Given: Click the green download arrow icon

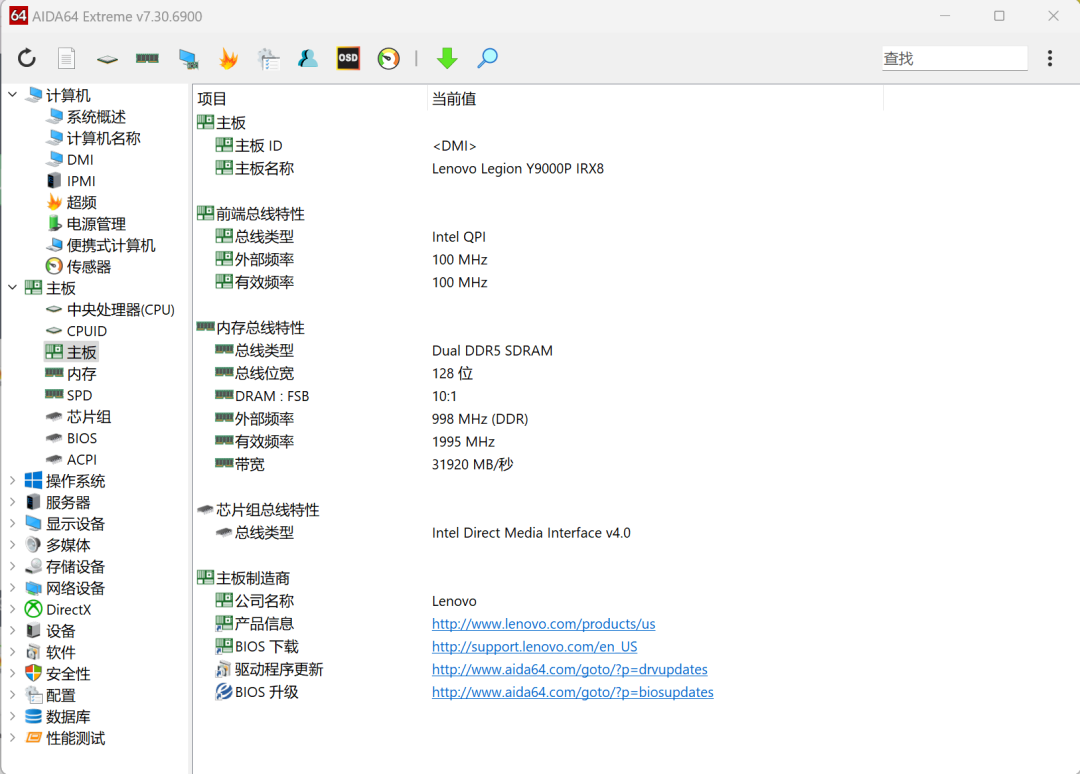Looking at the screenshot, I should pyautogui.click(x=447, y=59).
